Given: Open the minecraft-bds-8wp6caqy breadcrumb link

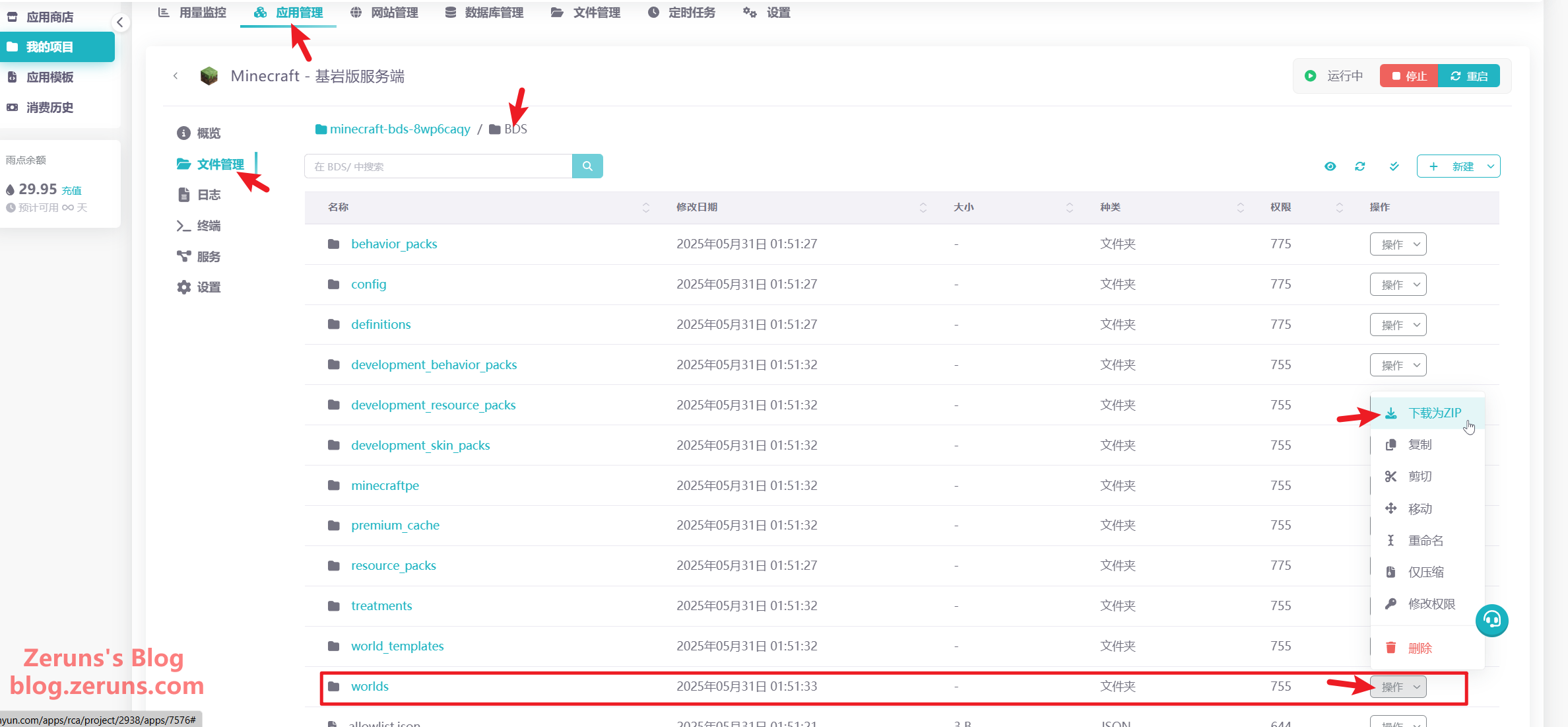Looking at the screenshot, I should coord(399,129).
